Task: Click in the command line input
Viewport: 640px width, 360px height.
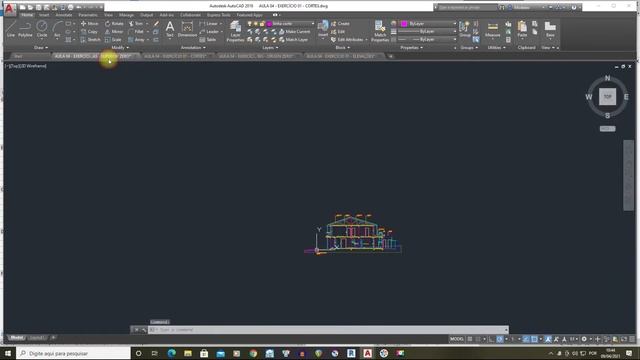Action: pyautogui.click(x=329, y=329)
